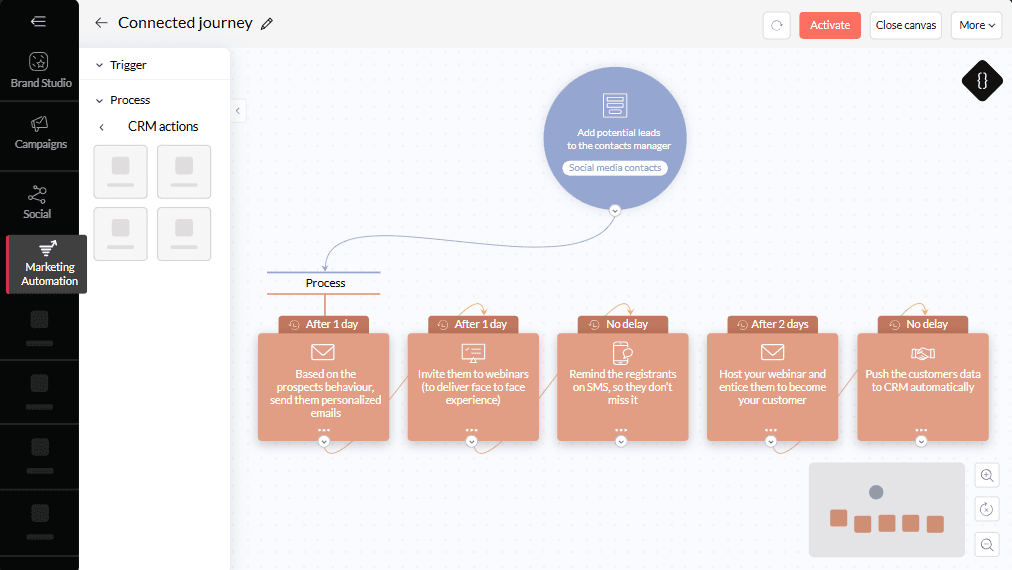Open the Brand Studio sidebar icon
The height and width of the screenshot is (570, 1012).
pyautogui.click(x=40, y=70)
